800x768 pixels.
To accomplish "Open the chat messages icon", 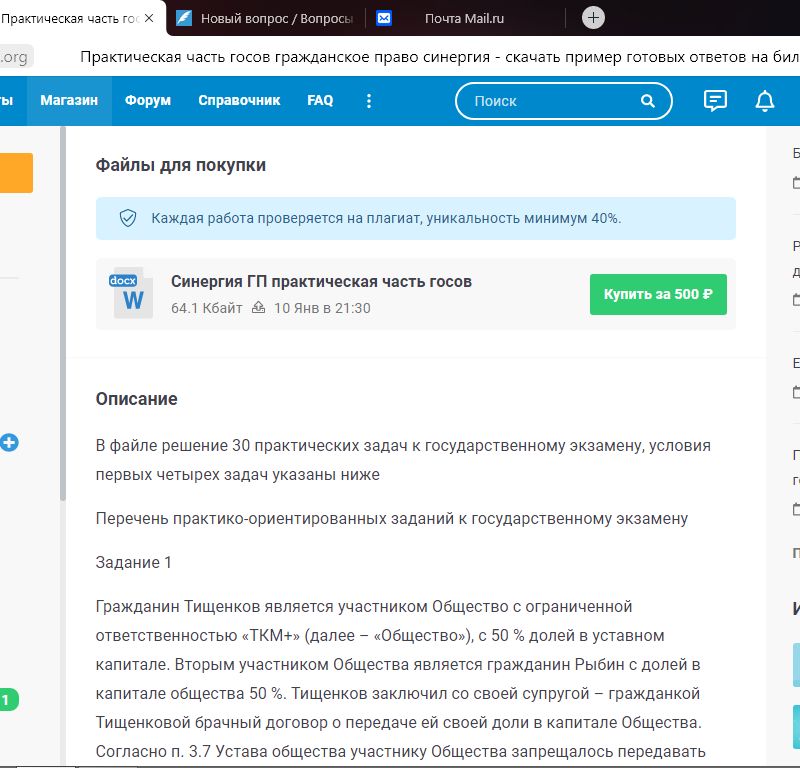I will pyautogui.click(x=714, y=101).
